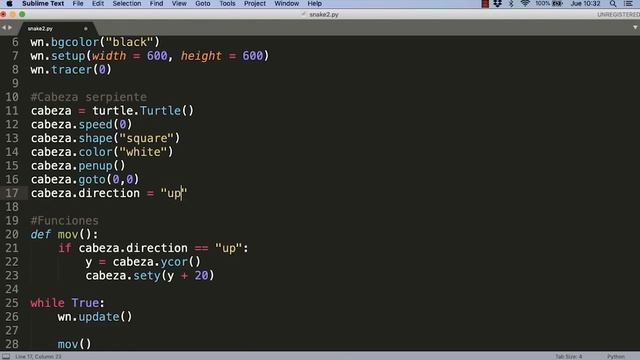Open the Apple menu
Viewport: 640px width, 360px height.
pos(9,4)
